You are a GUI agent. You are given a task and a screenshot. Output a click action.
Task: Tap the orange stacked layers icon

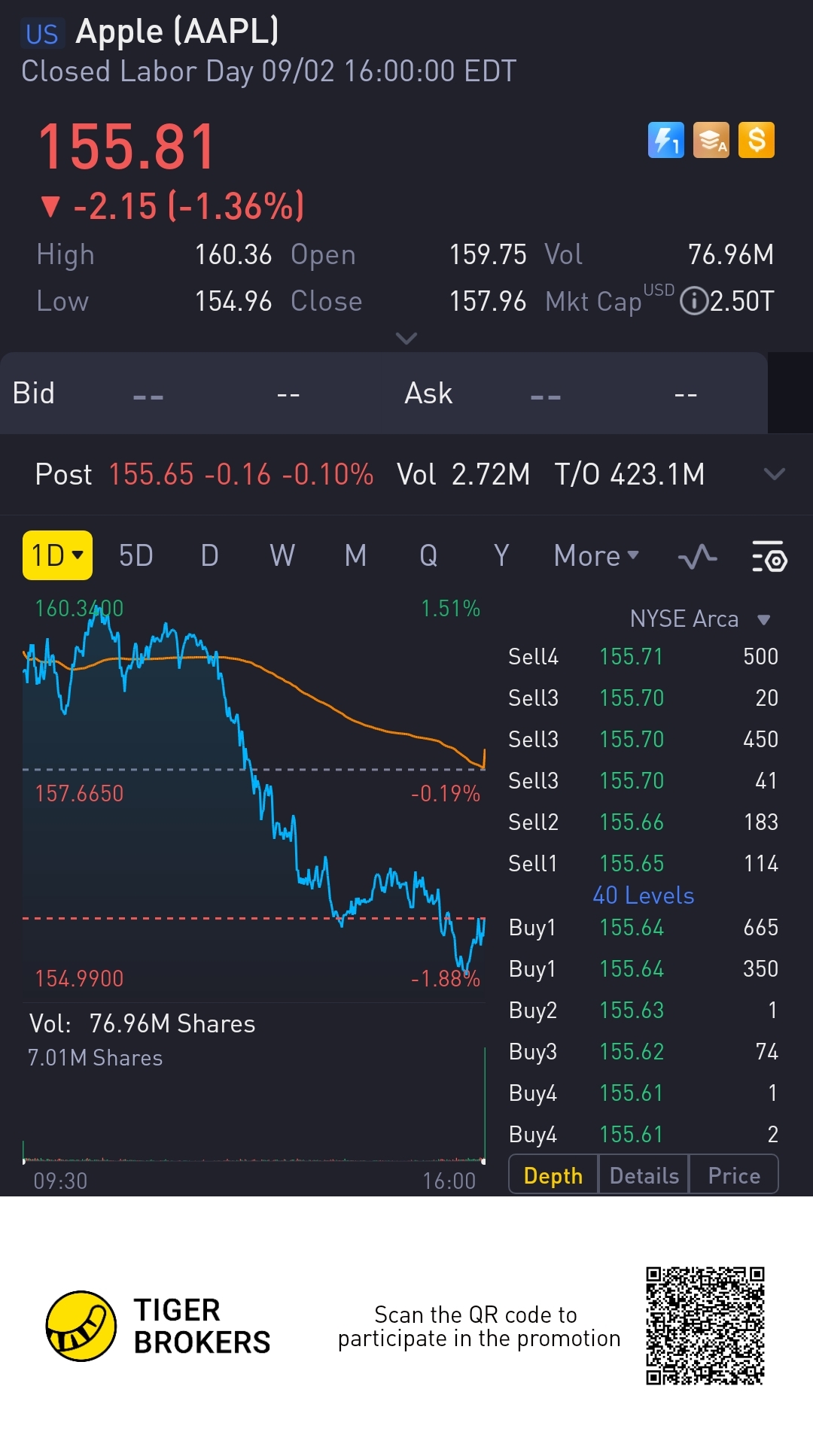click(x=711, y=140)
